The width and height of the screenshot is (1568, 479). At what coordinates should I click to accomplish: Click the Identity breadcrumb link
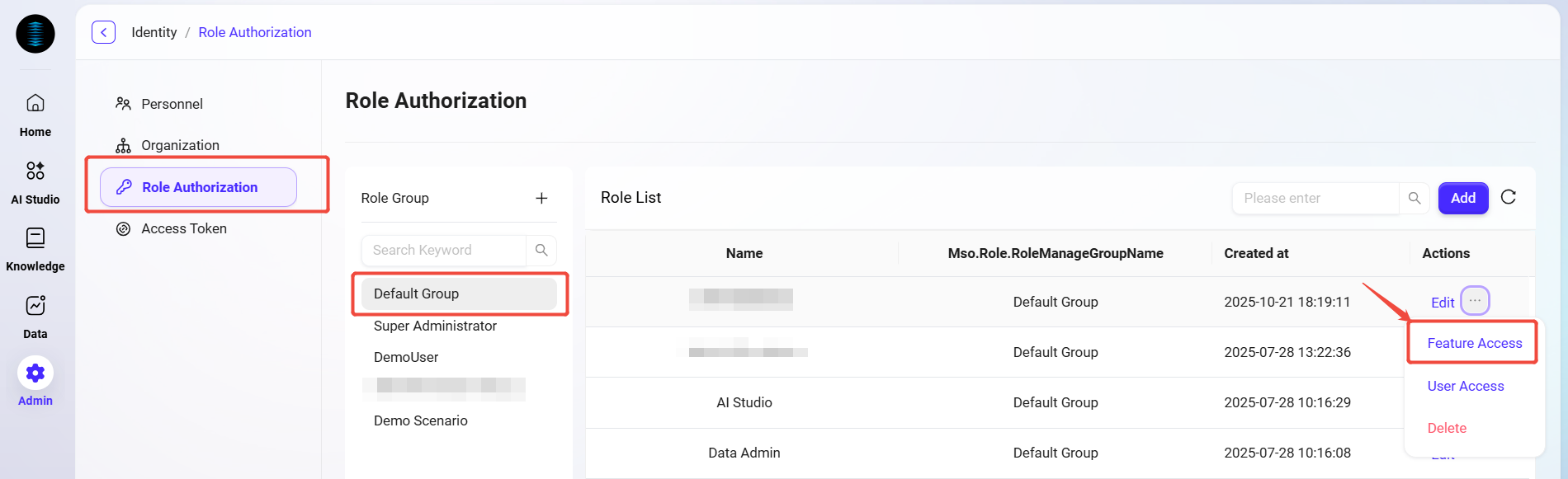154,32
